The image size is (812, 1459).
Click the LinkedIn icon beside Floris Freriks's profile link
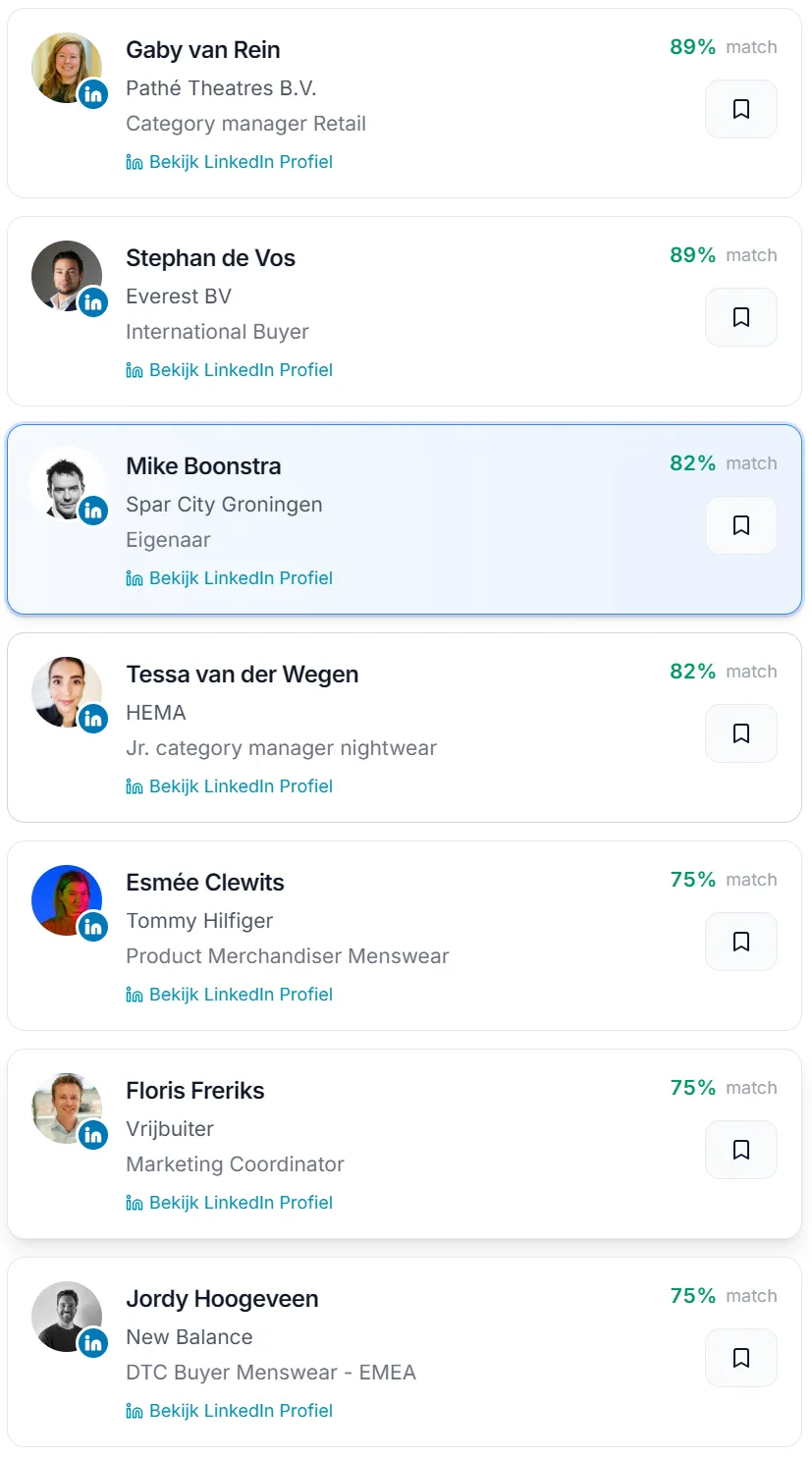[x=135, y=1202]
